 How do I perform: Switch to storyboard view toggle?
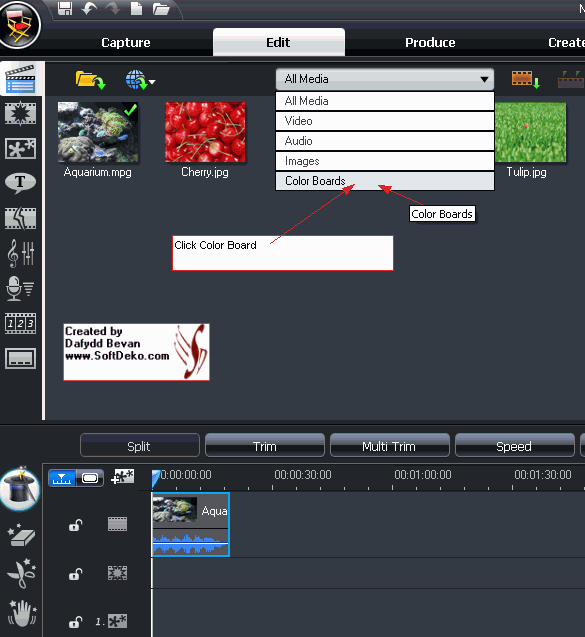90,478
